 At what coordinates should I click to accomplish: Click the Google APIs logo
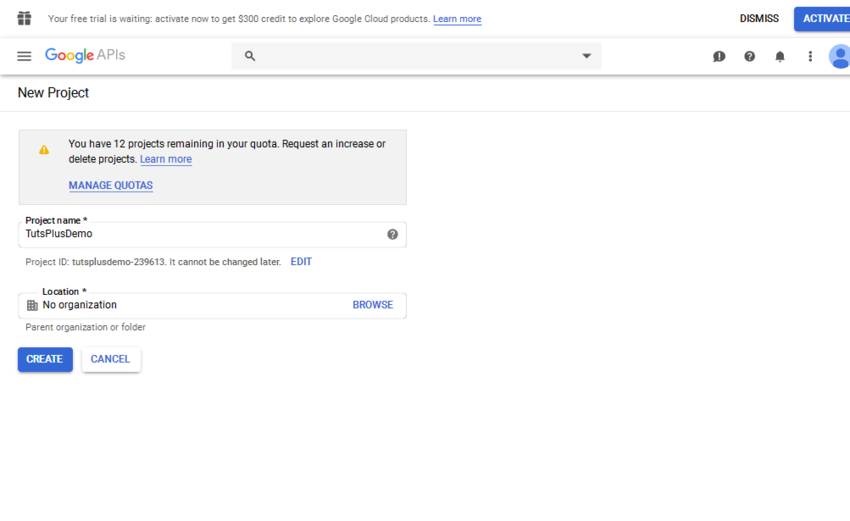click(85, 56)
